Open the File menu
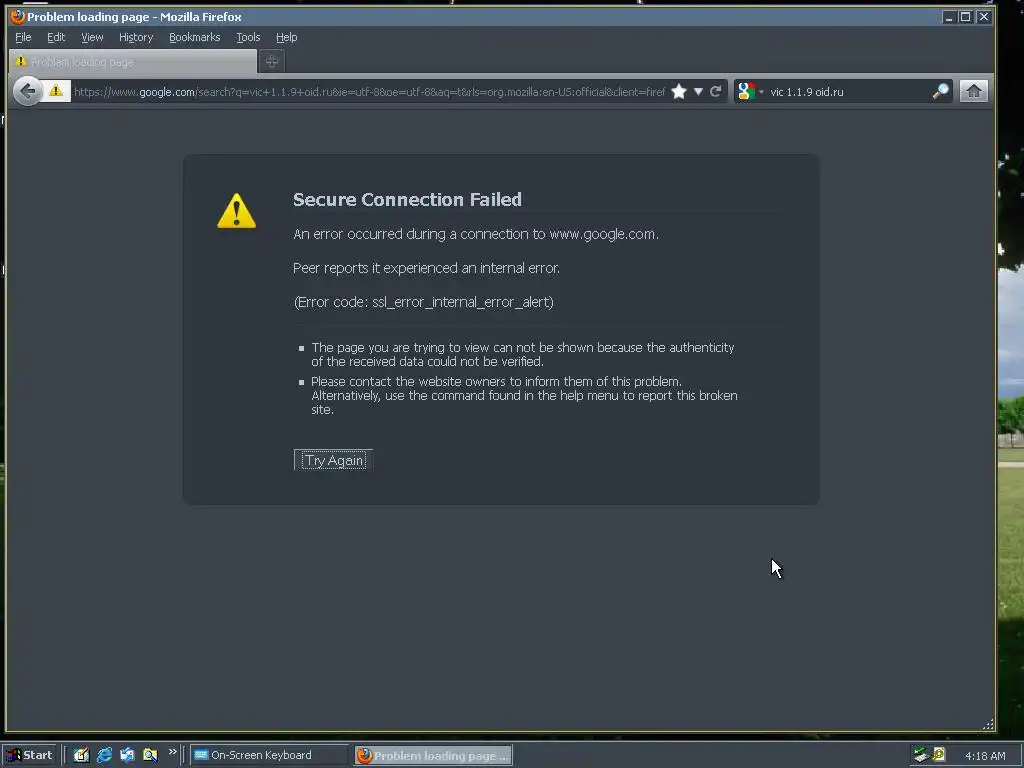This screenshot has height=768, width=1024. pos(23,37)
